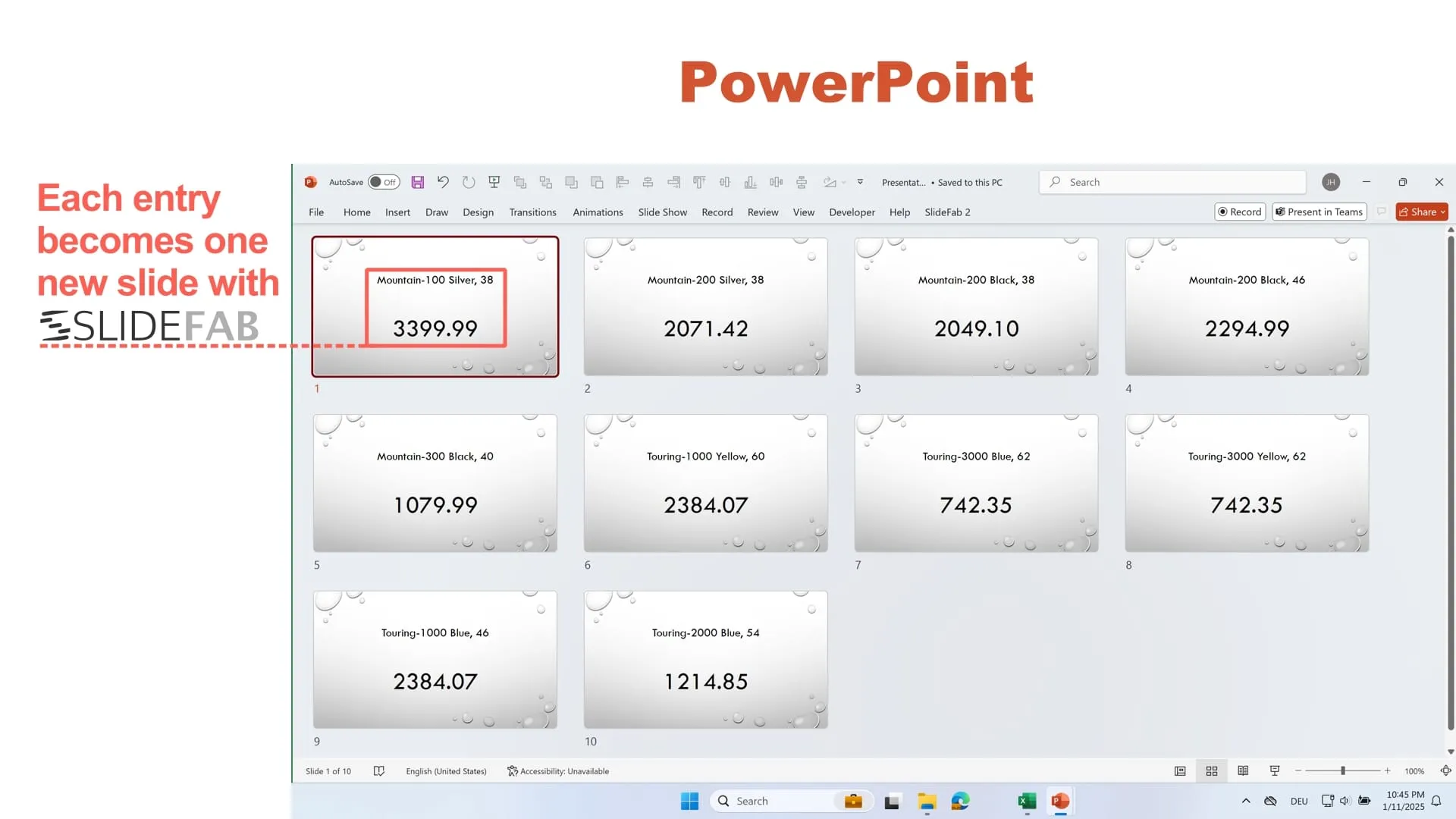The height and width of the screenshot is (819, 1456).
Task: Start Slide Show from status bar
Action: tap(1275, 771)
